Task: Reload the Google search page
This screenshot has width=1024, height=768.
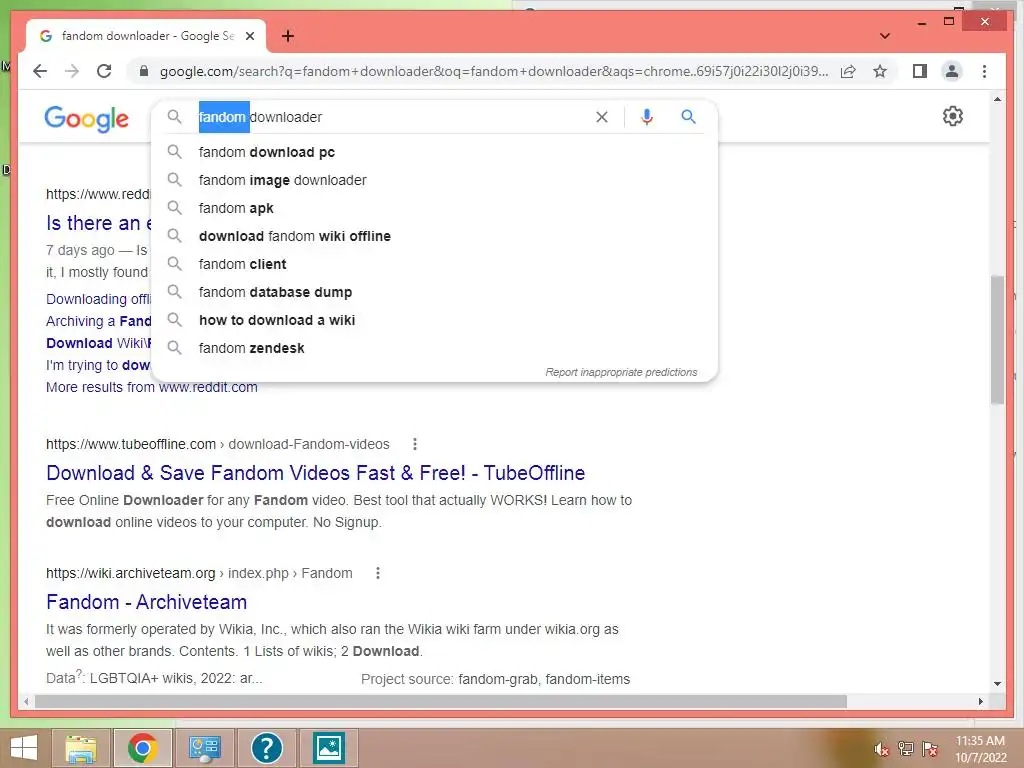Action: pyautogui.click(x=104, y=71)
